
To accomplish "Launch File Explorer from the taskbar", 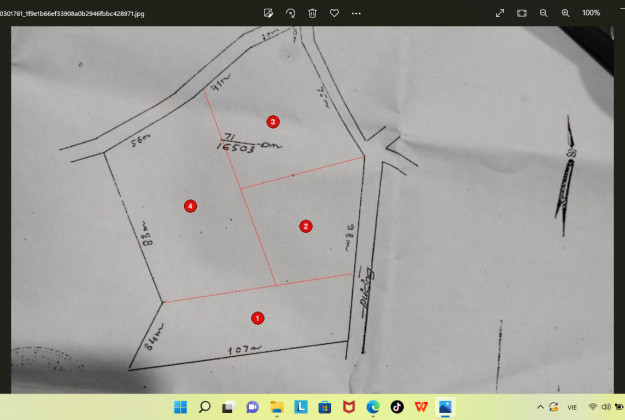I will tap(277, 407).
